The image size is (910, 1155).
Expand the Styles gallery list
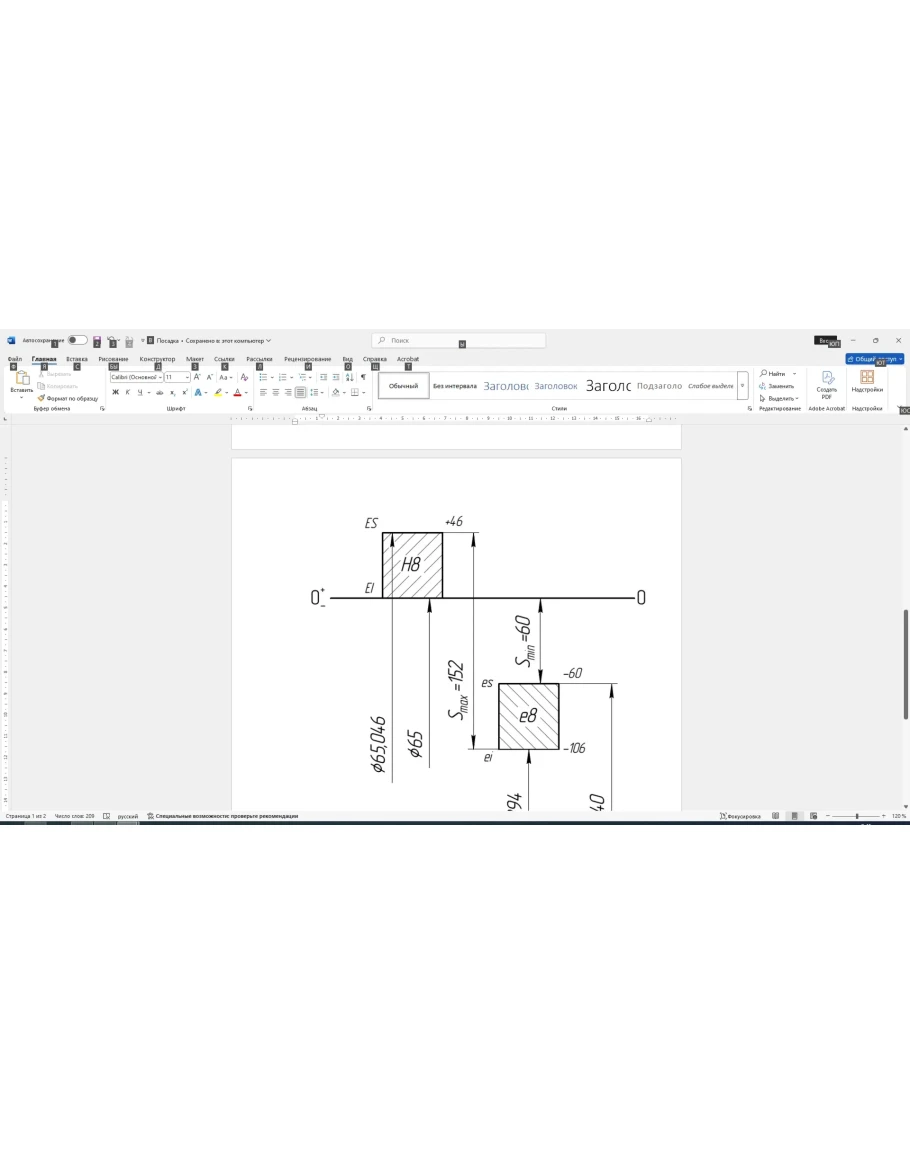pyautogui.click(x=742, y=386)
